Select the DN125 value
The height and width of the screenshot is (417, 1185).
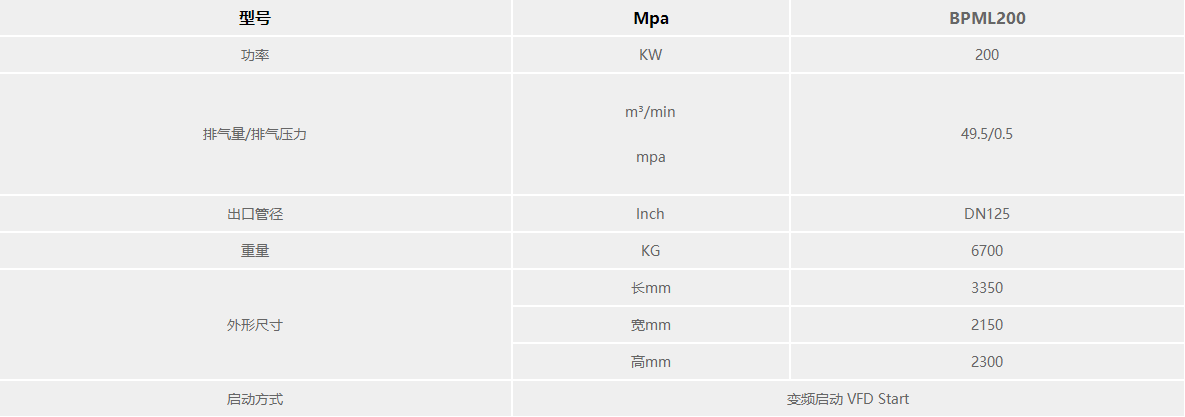click(x=987, y=214)
